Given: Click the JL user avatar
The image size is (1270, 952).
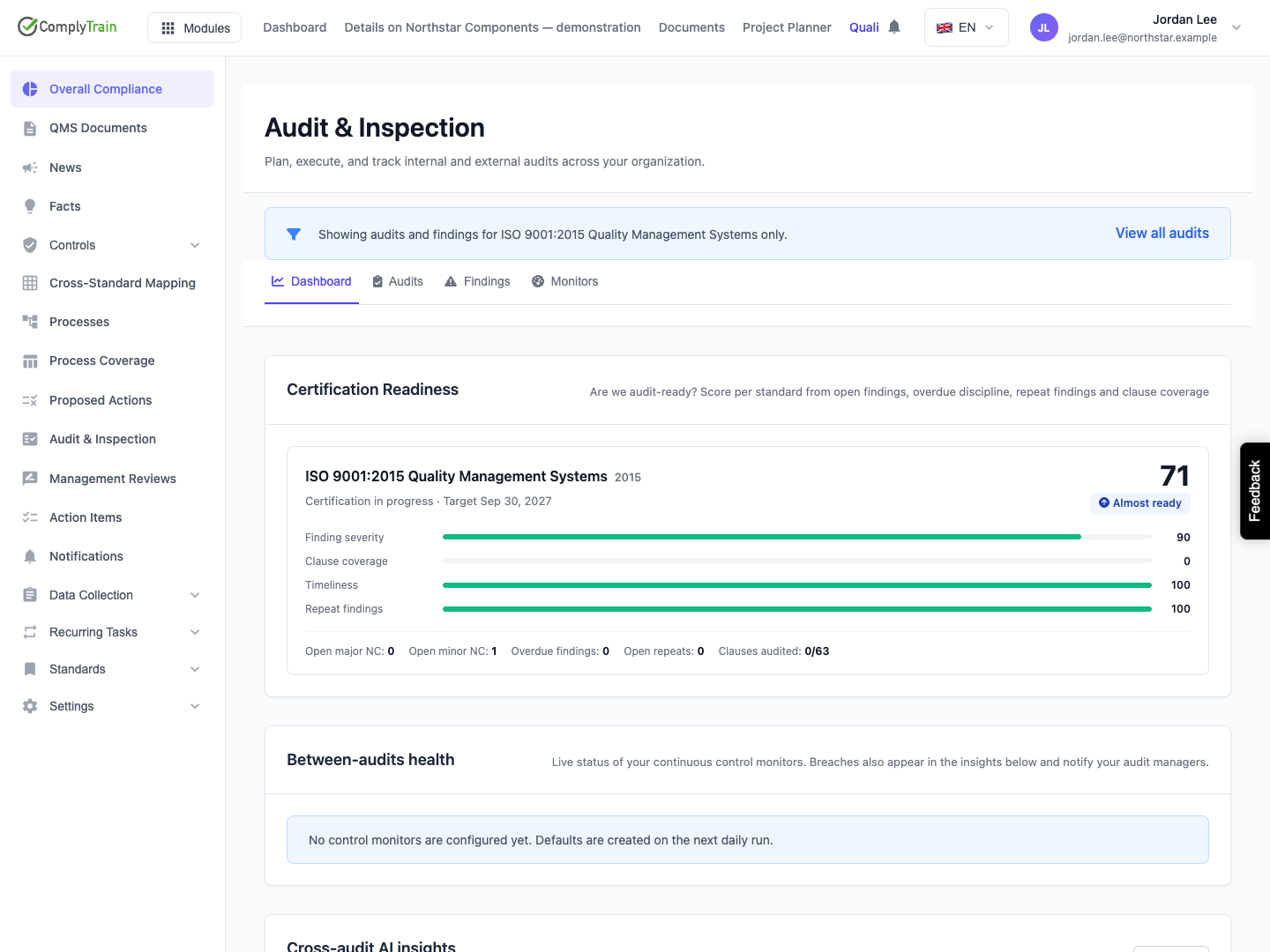Looking at the screenshot, I should [1043, 27].
